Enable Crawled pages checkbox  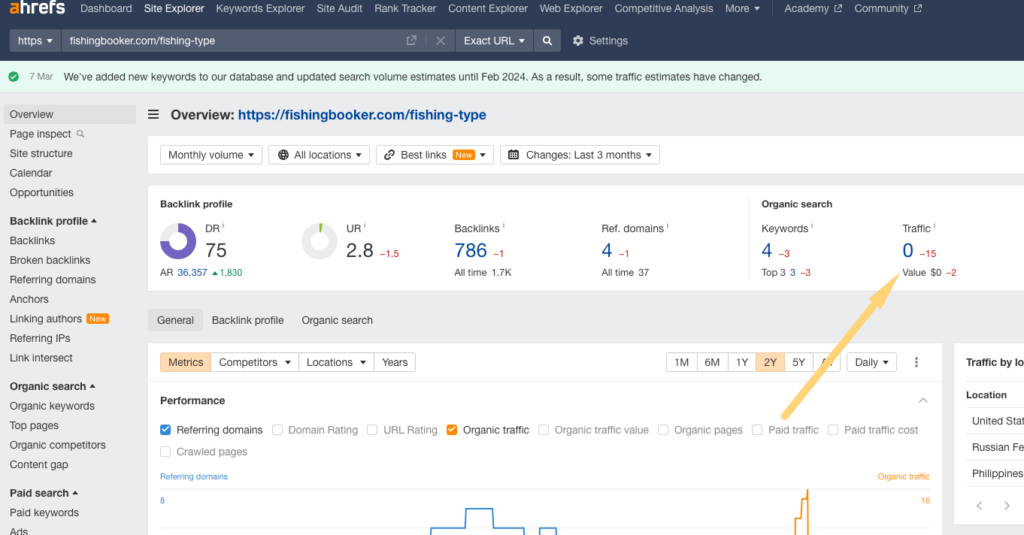click(x=165, y=451)
